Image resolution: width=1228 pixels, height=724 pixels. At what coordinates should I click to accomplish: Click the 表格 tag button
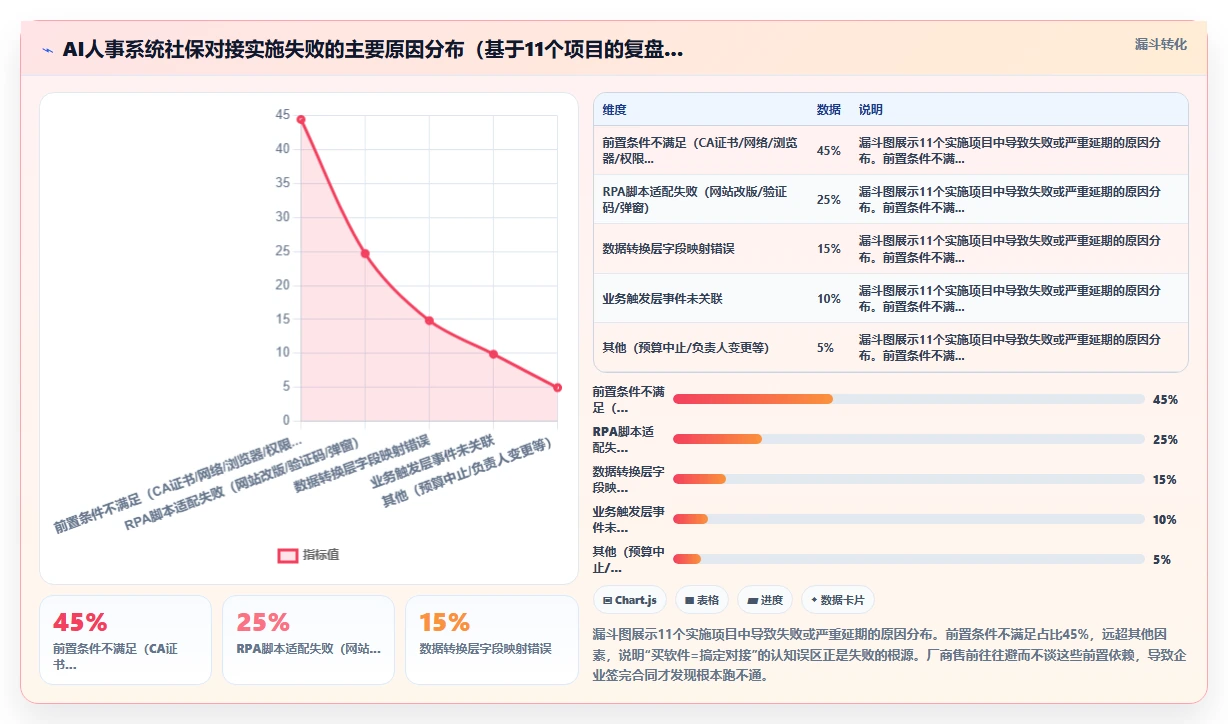(x=702, y=600)
